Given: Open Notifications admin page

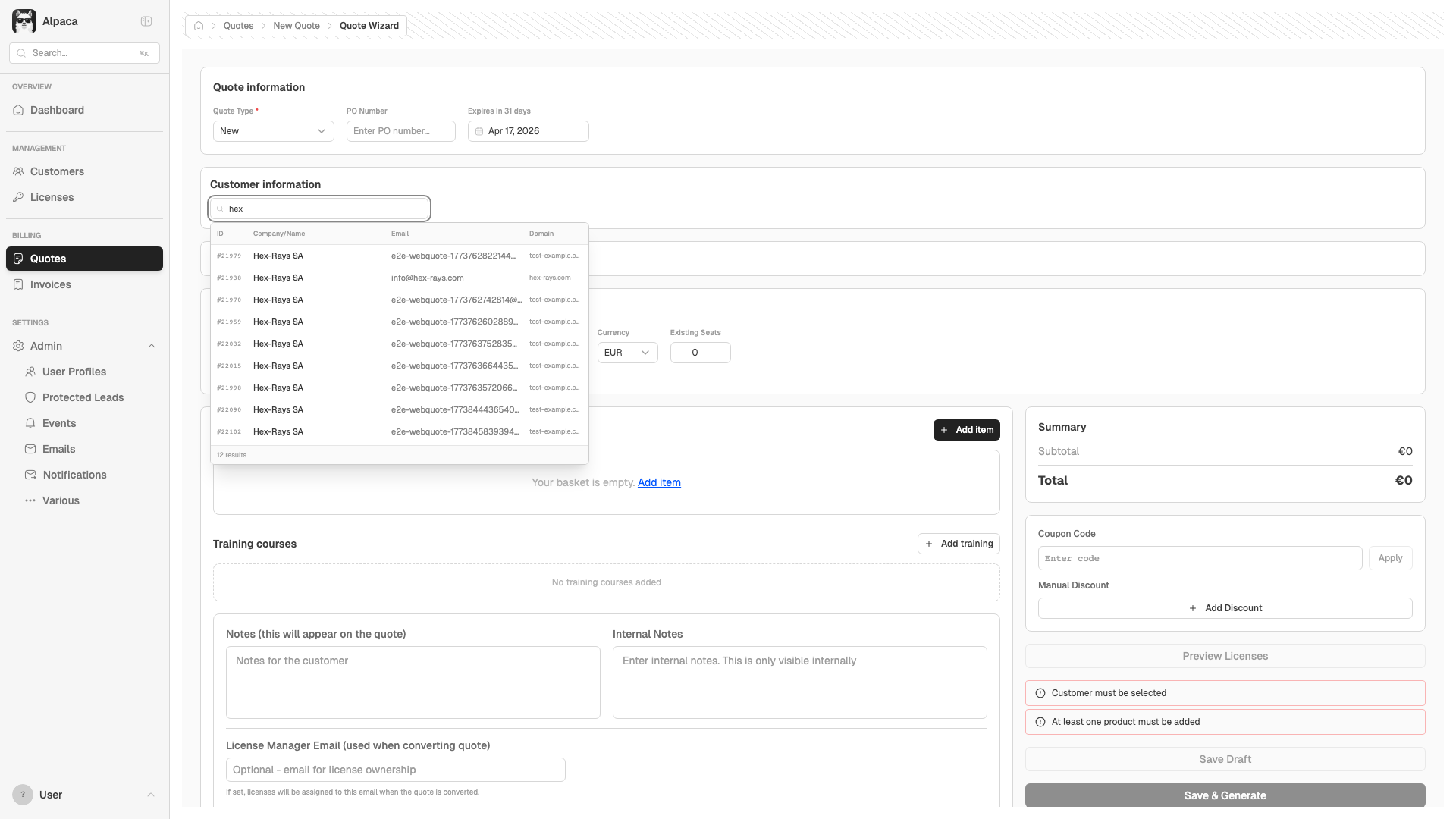Looking at the screenshot, I should click(74, 475).
